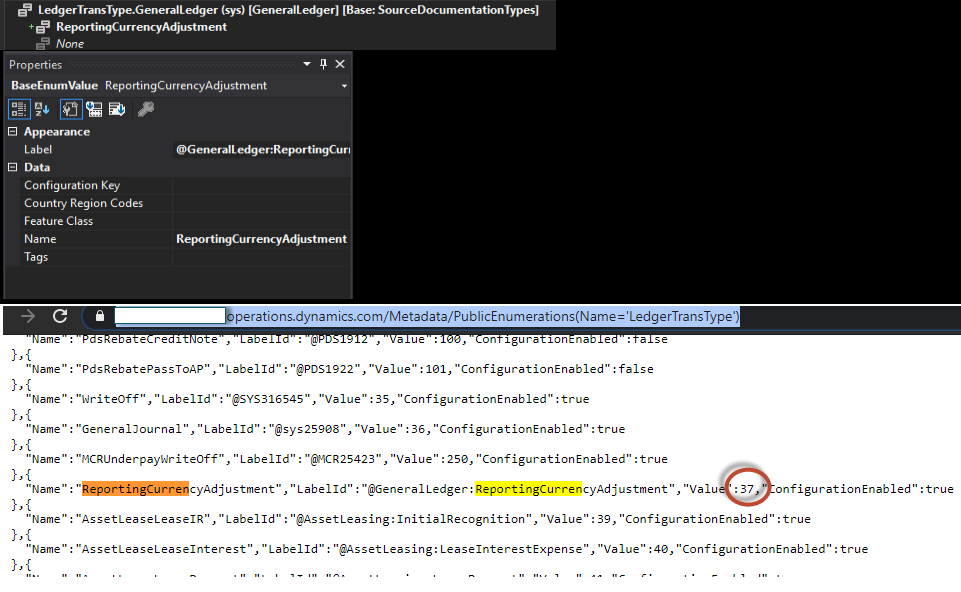The height and width of the screenshot is (592, 961).
Task: Click the GeneralJournal JSON line
Action: 325,429
